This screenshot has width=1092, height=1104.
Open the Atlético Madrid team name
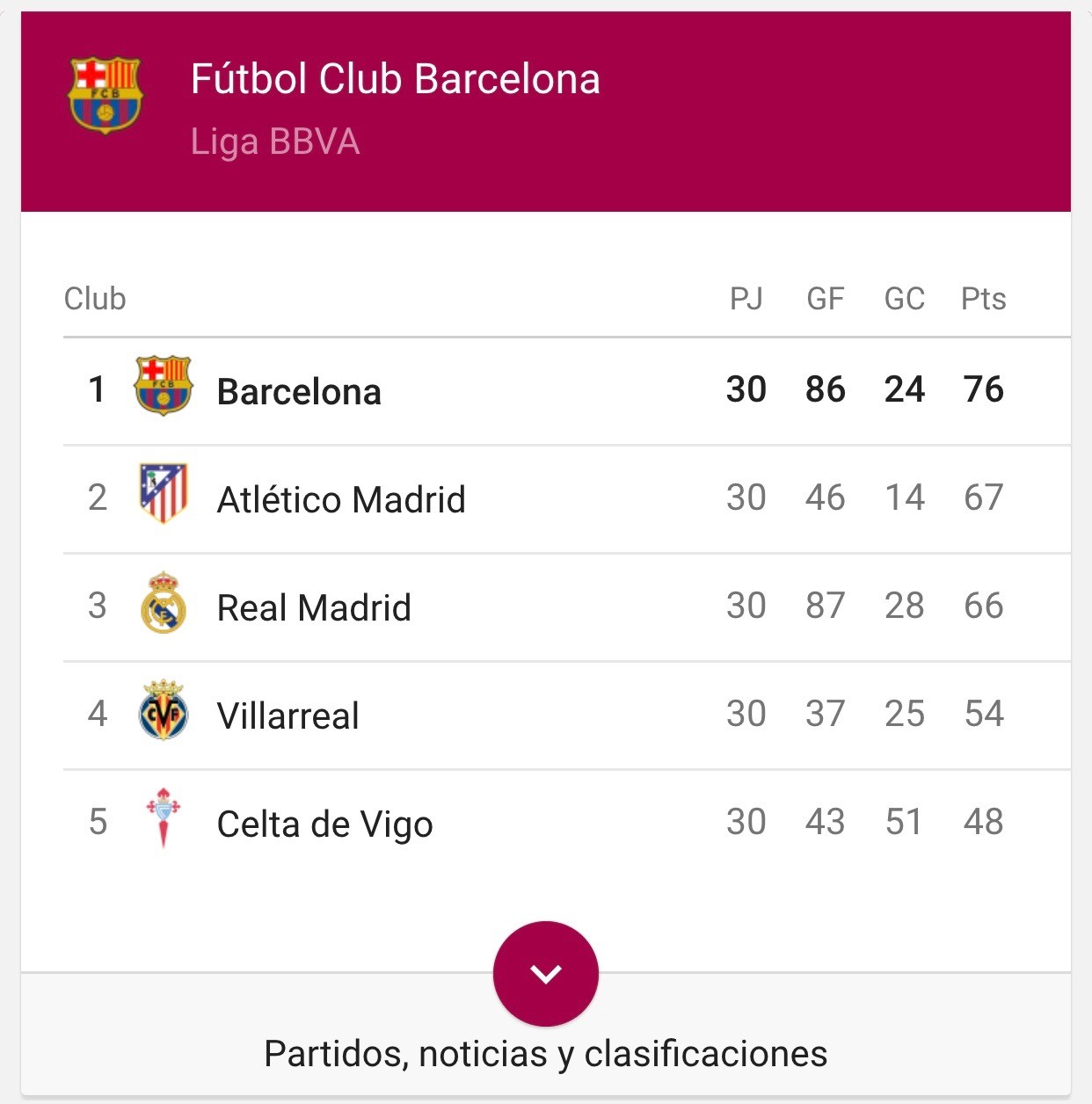click(x=341, y=500)
